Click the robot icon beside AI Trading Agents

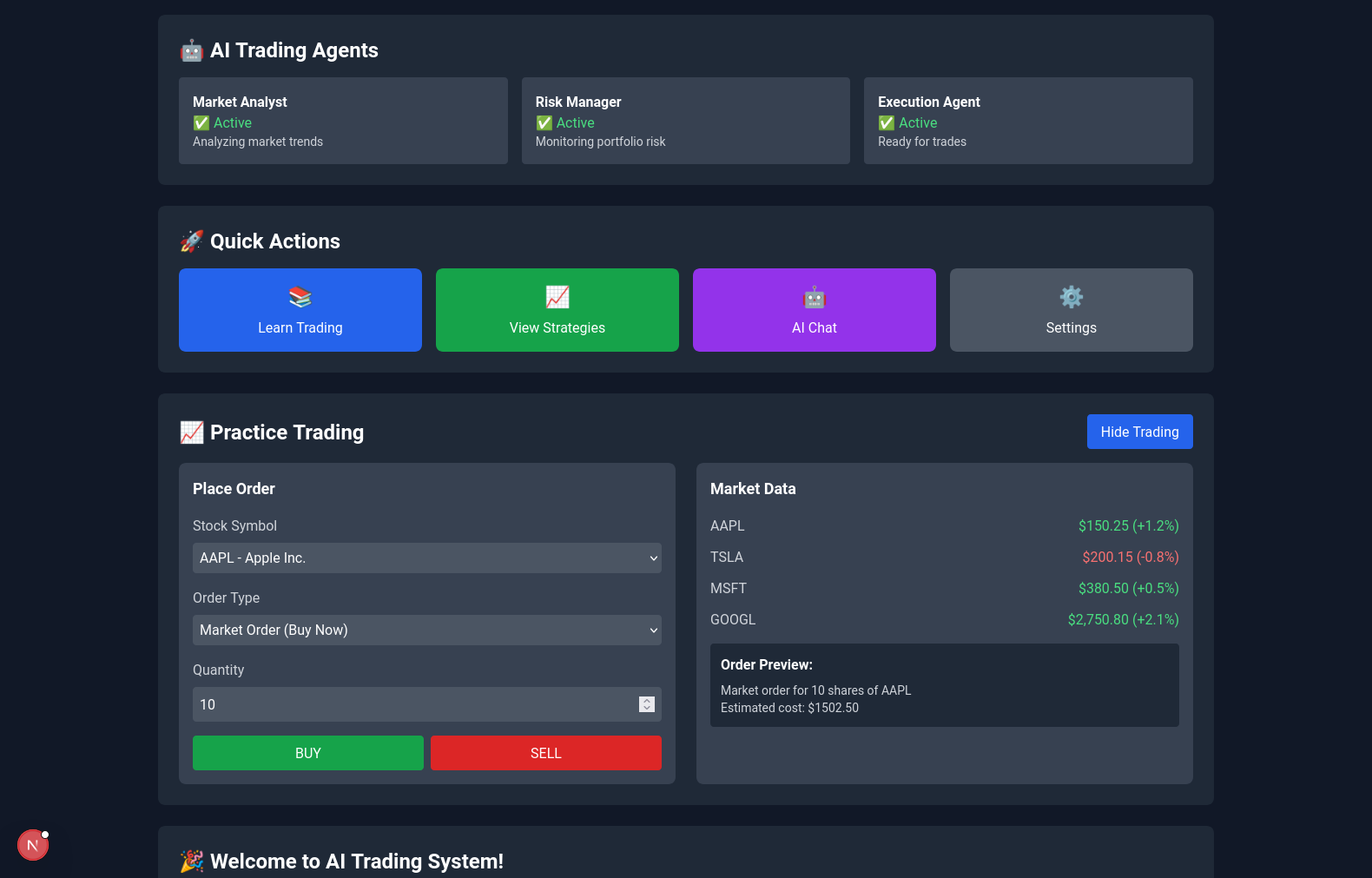(192, 50)
